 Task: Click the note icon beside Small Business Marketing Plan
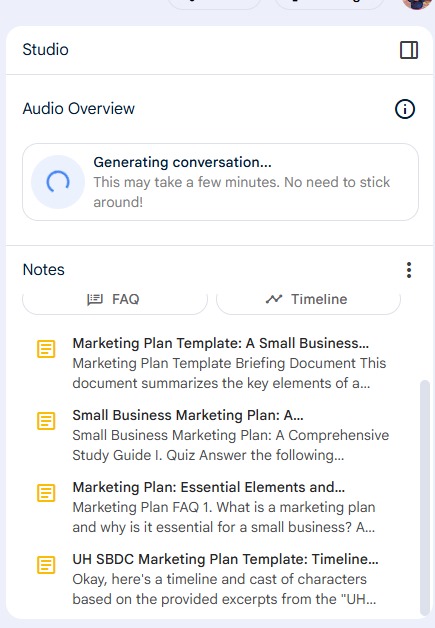pos(46,421)
